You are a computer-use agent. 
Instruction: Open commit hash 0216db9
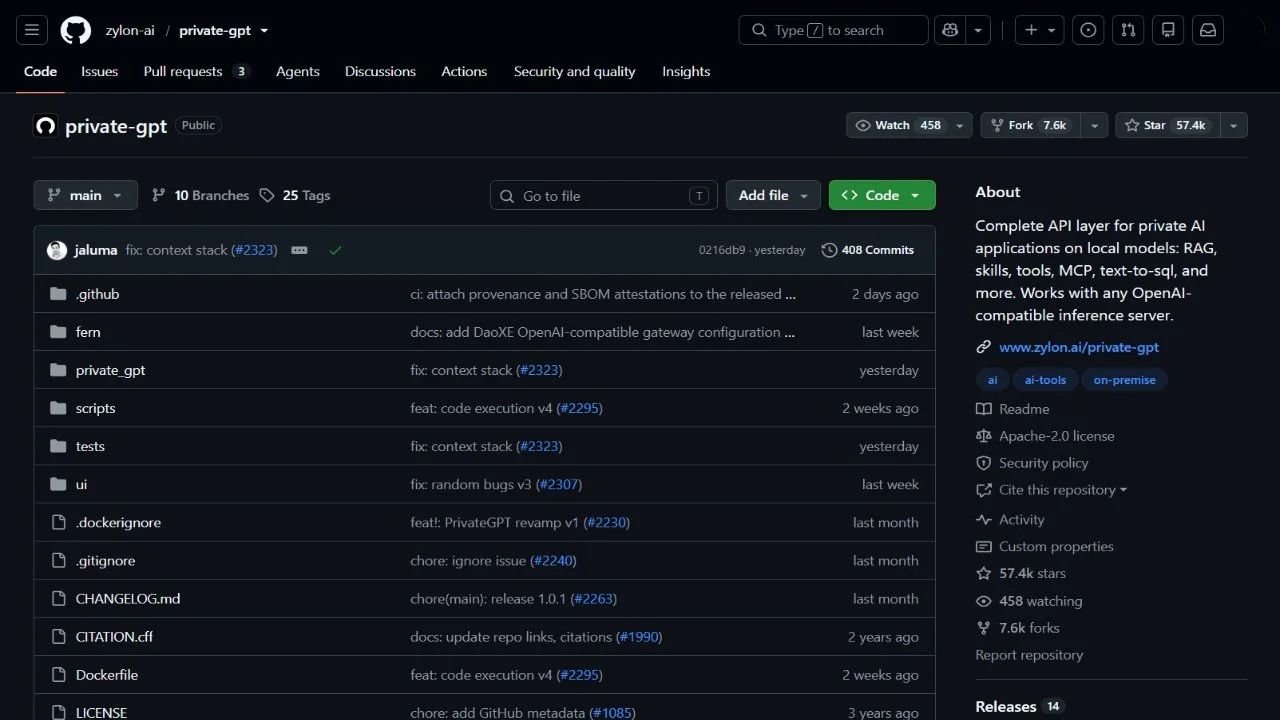pos(722,250)
